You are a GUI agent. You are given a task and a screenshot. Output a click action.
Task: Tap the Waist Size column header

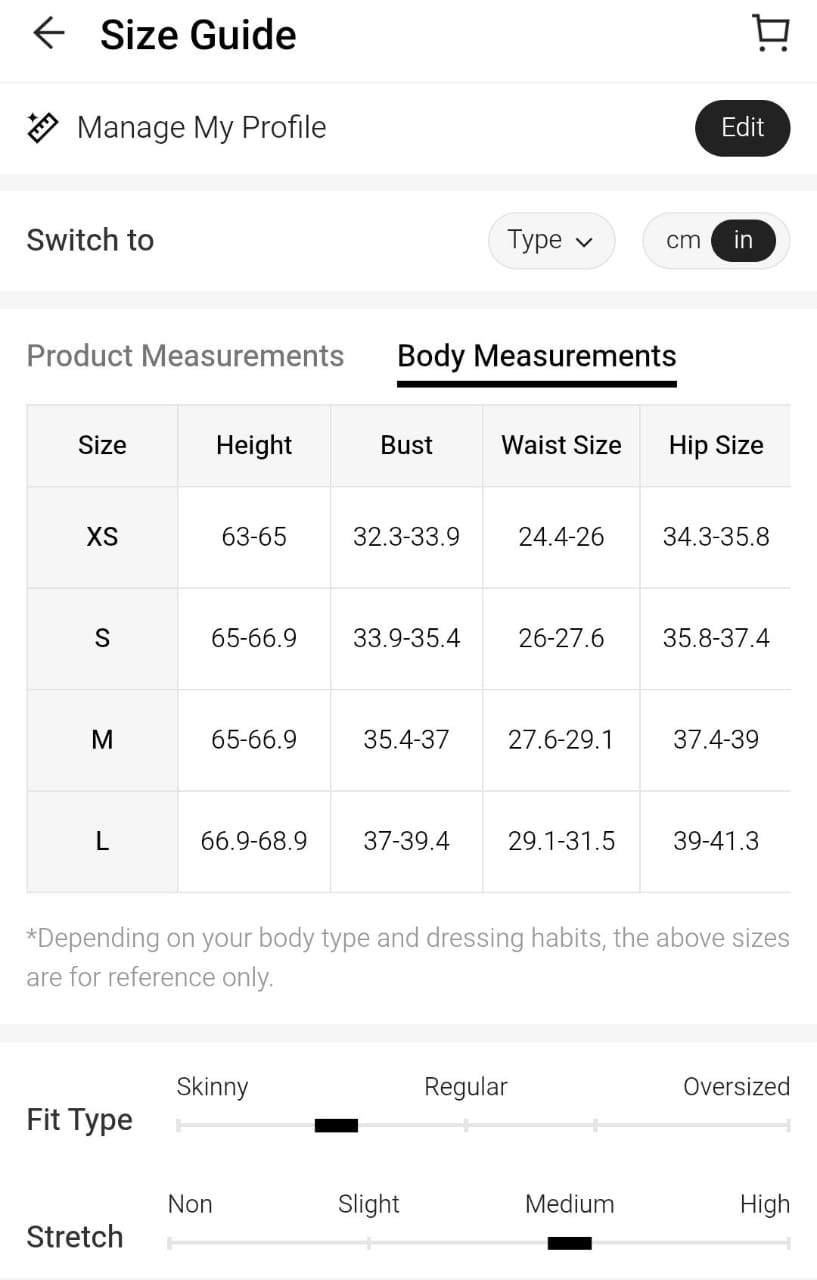pos(561,445)
